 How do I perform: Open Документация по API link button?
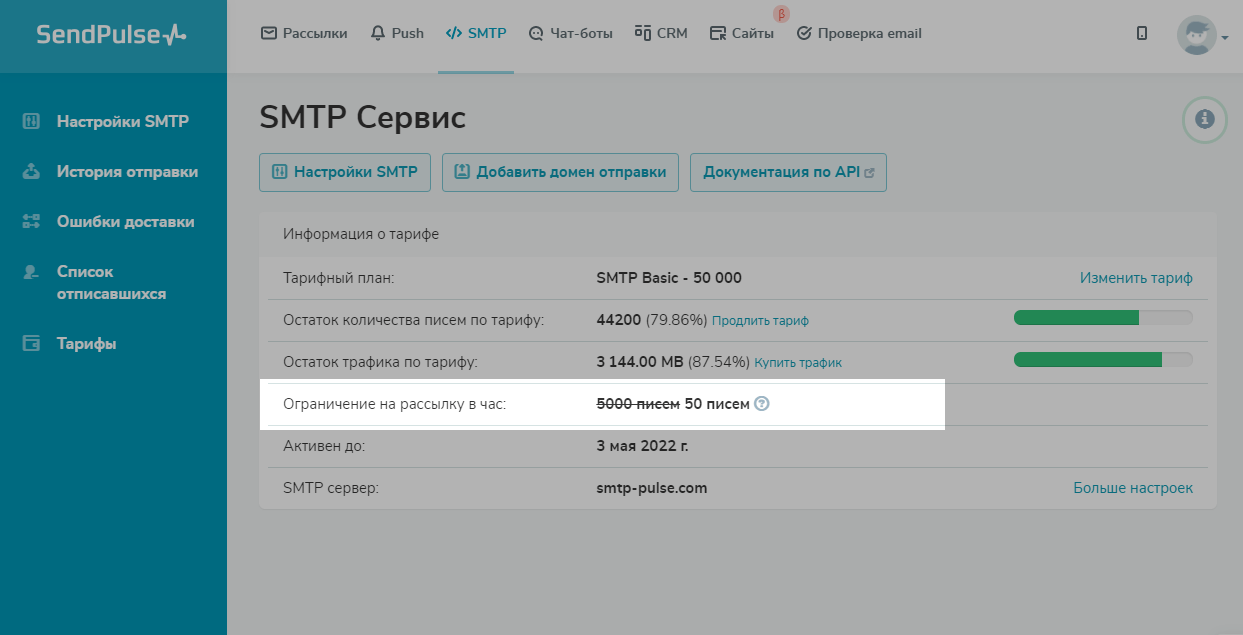tap(788, 172)
